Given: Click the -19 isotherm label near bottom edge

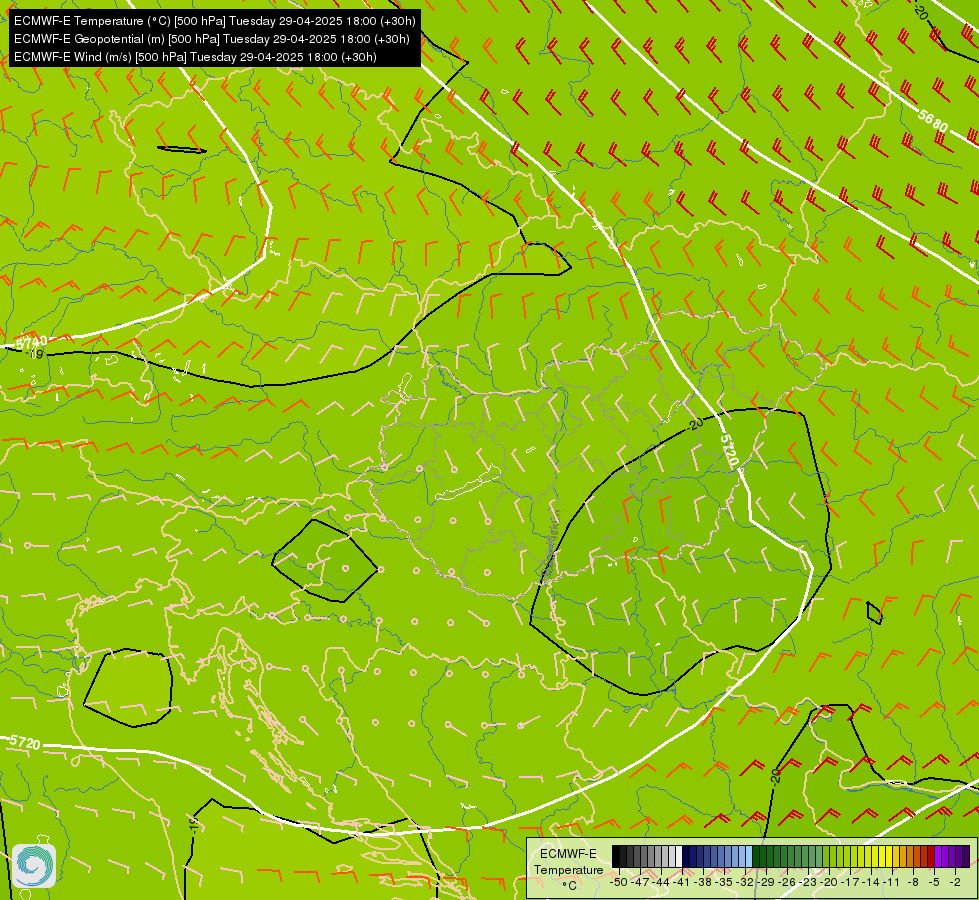Looking at the screenshot, I should coord(194,824).
